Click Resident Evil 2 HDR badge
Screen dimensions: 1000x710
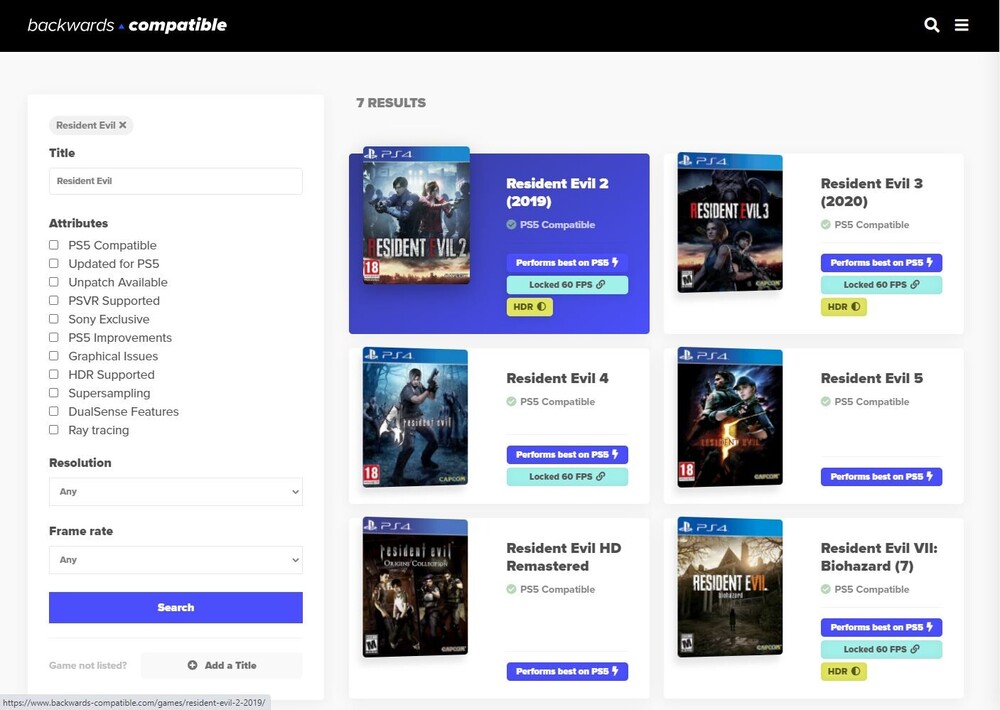(529, 307)
